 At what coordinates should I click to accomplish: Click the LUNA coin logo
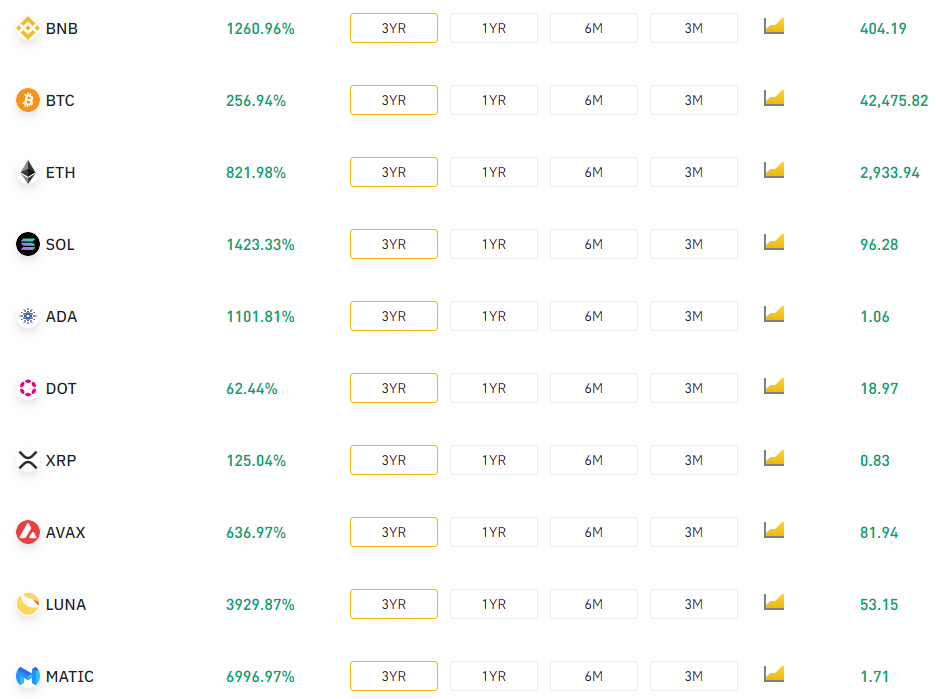pos(27,604)
